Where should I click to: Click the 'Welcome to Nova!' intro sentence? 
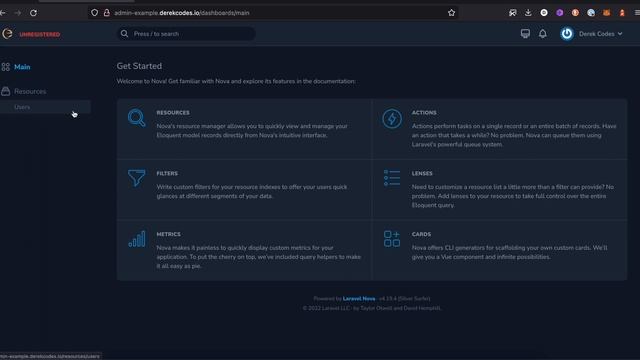click(x=236, y=81)
